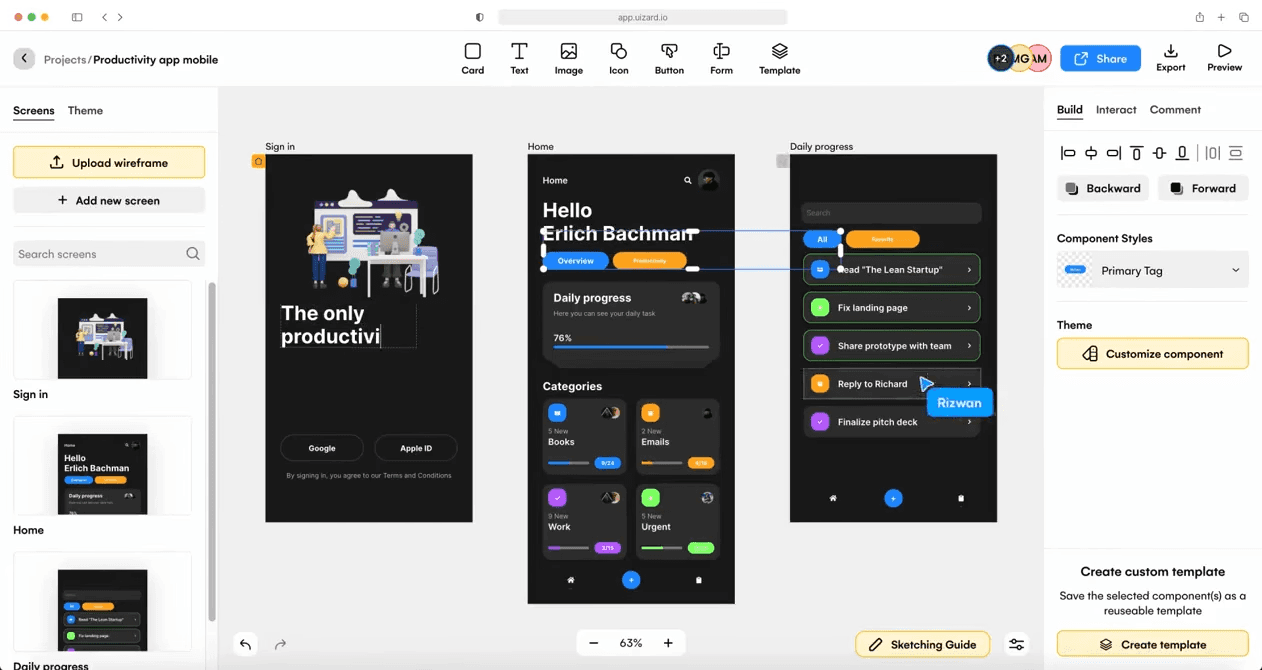Select the Form tool
Image resolution: width=1262 pixels, height=670 pixels.
tap(721, 58)
